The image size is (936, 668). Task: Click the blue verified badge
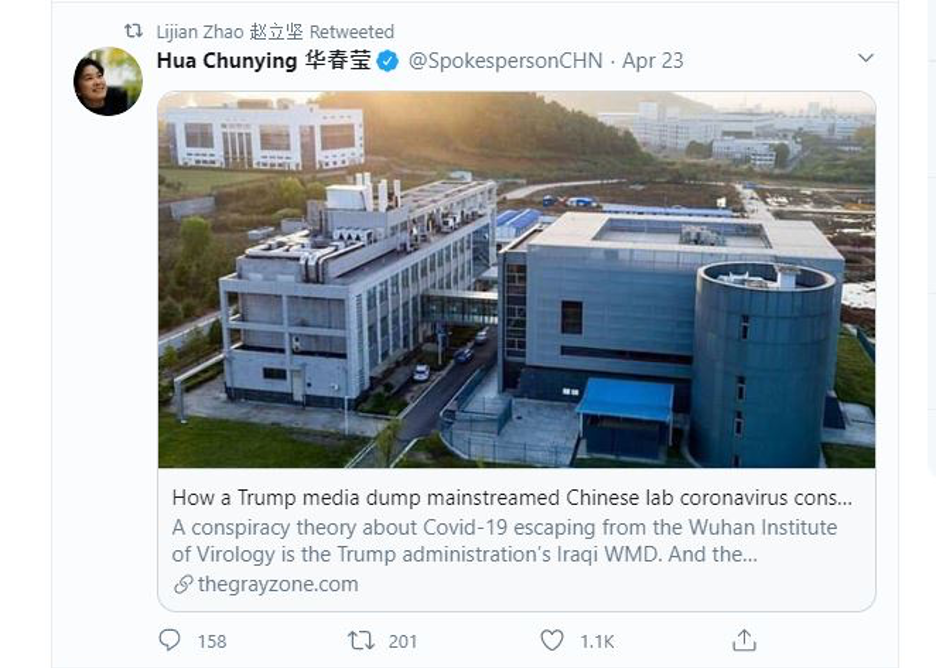387,61
